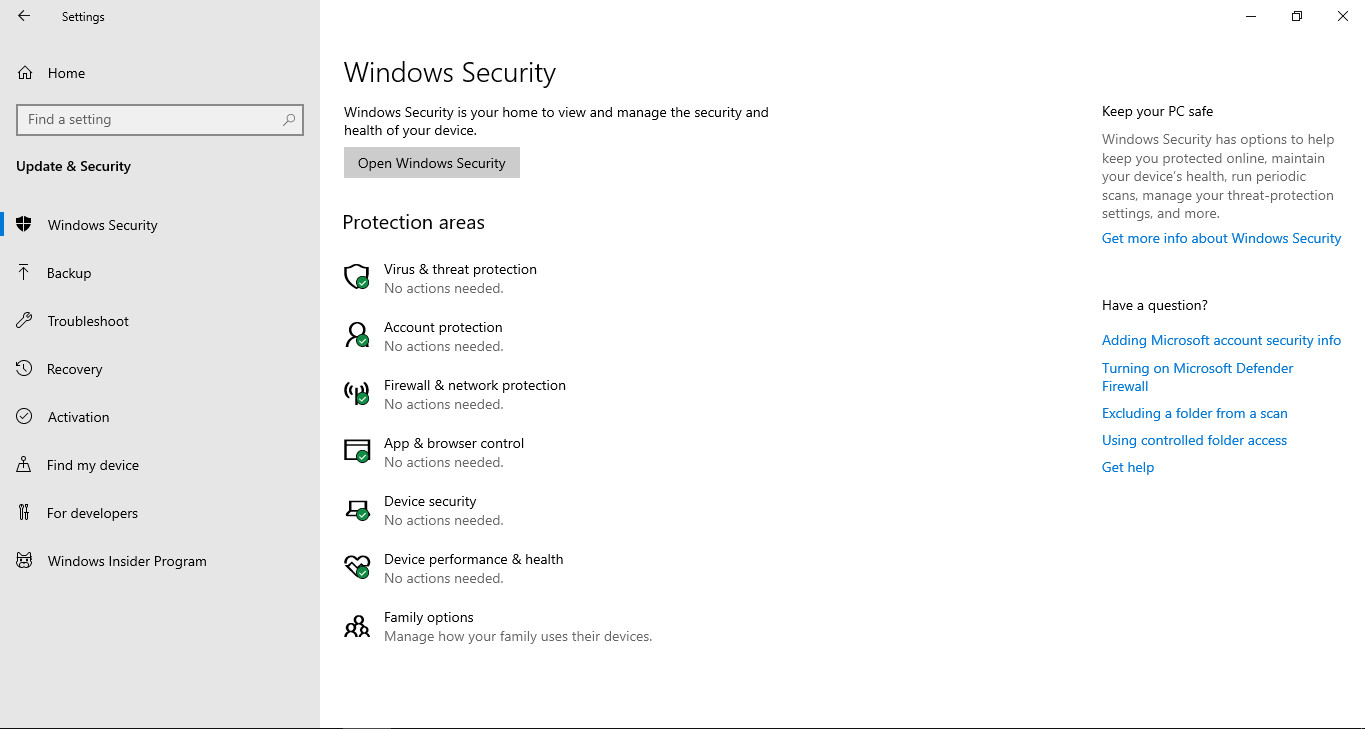Click the Device security laptop icon

tap(357, 509)
